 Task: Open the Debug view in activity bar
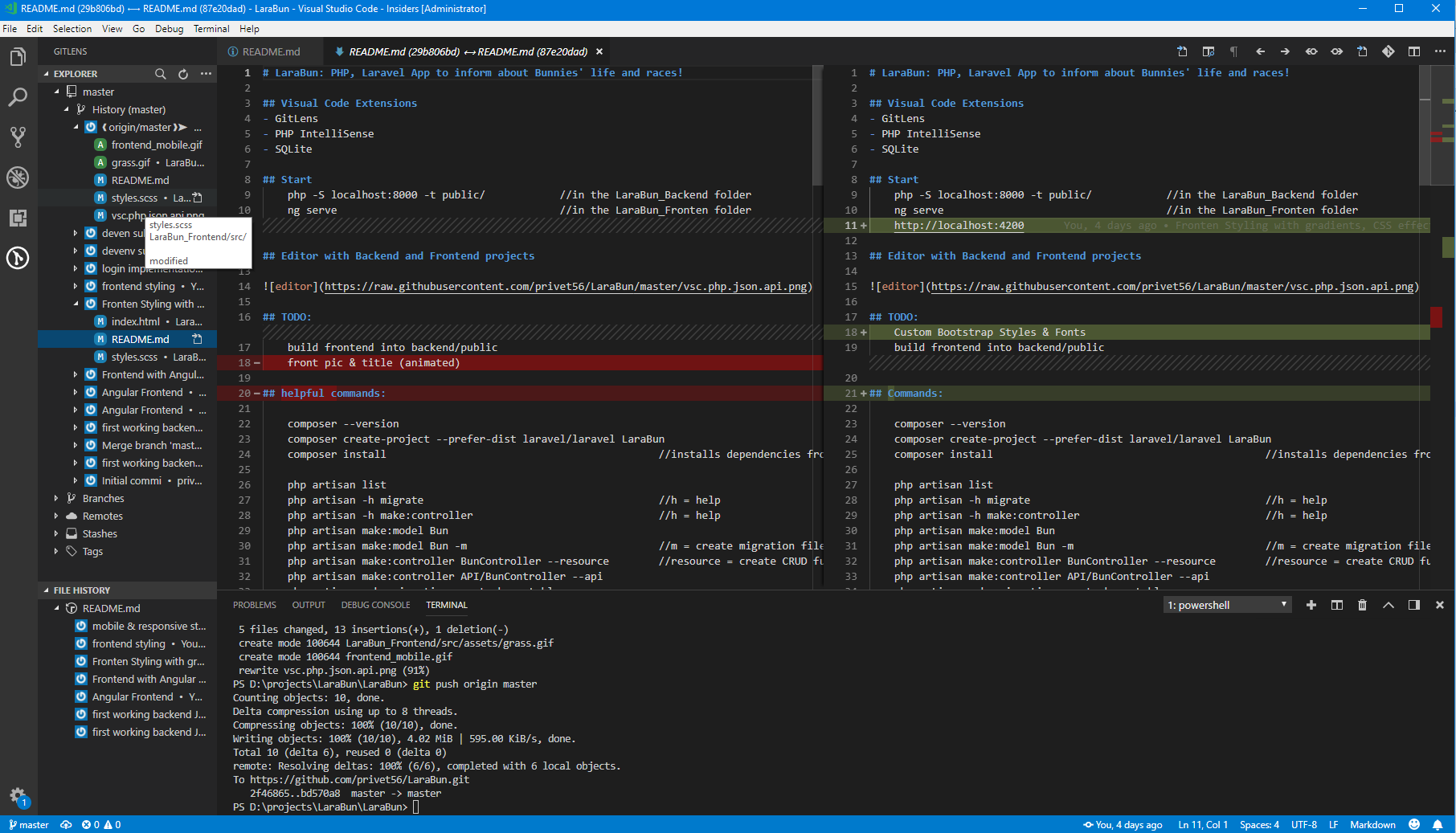point(18,178)
